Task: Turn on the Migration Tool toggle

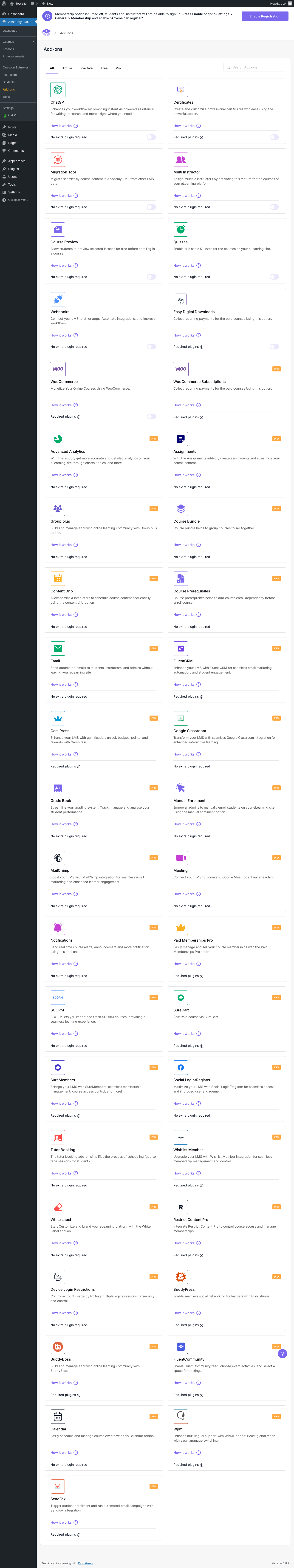Action: [x=151, y=207]
